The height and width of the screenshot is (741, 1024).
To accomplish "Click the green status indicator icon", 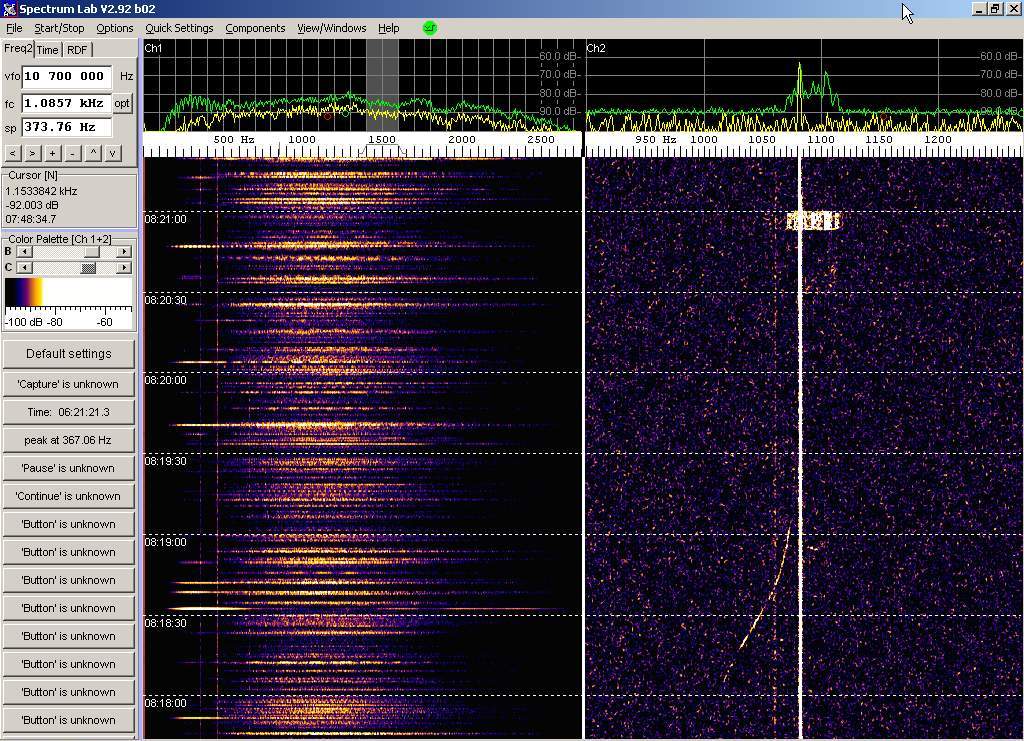I will [x=430, y=28].
